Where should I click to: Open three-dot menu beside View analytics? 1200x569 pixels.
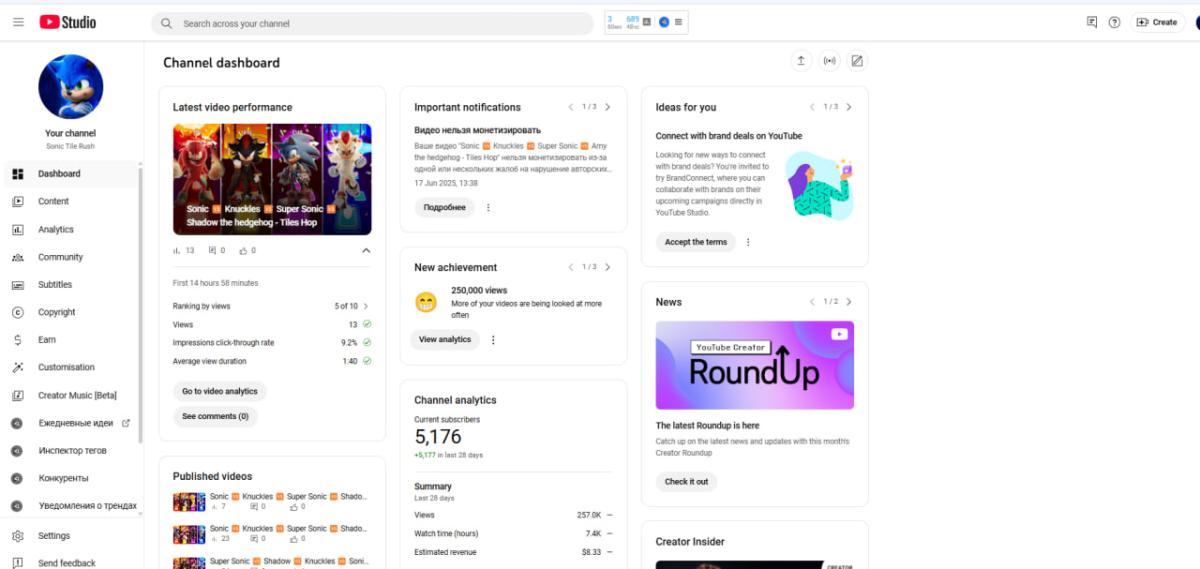[493, 340]
